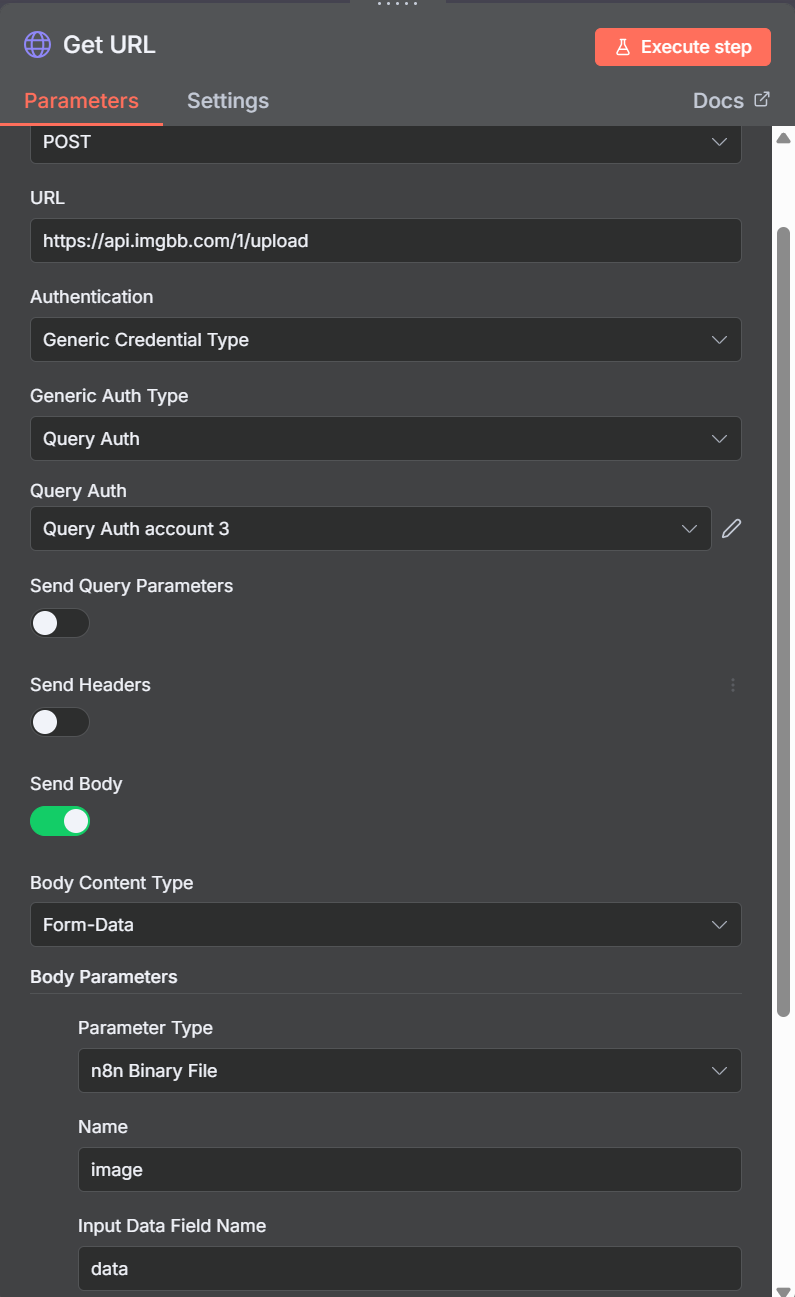Open the Query Auth account 3 dropdown
This screenshot has height=1297, width=795.
tap(371, 528)
